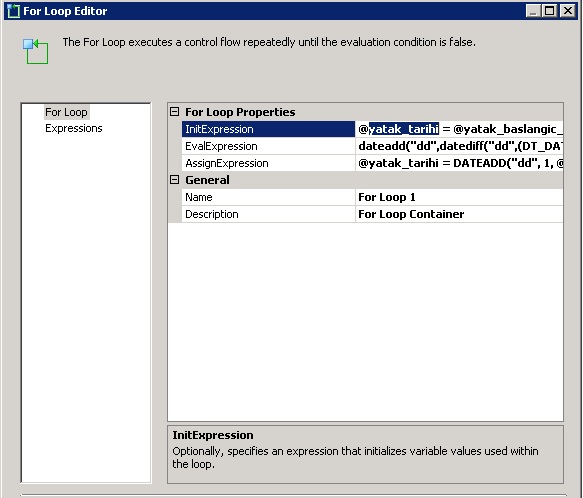This screenshot has width=583, height=498.
Task: Minimize the For Loop Editor window
Action: [533, 11]
